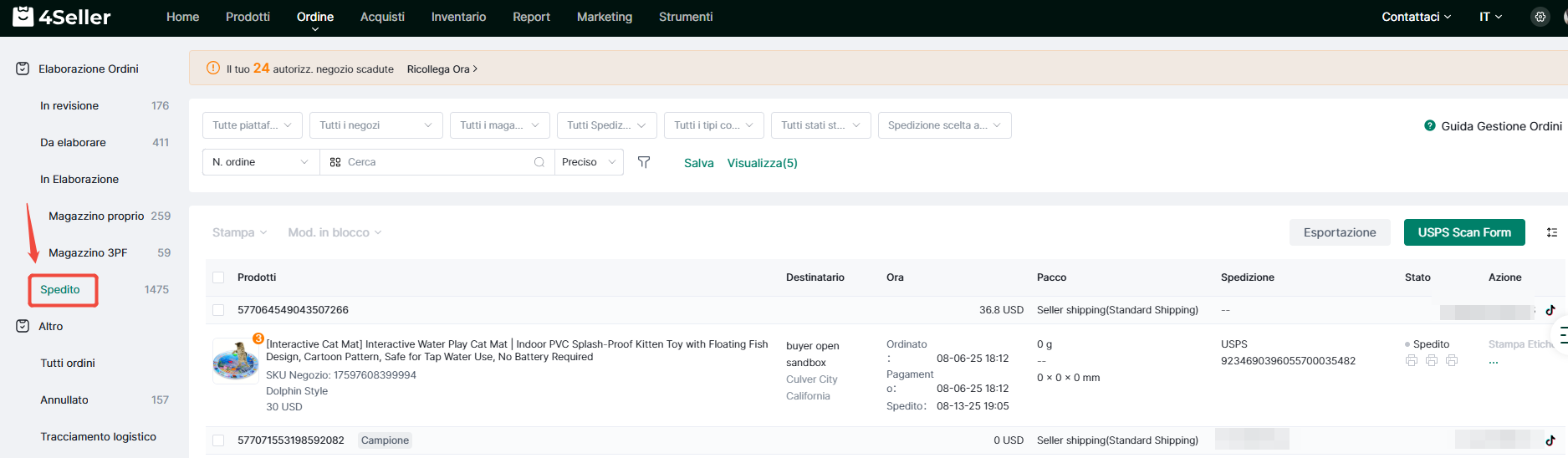The height and width of the screenshot is (458, 1568).
Task: Click the Guida Gestione Ordini help icon
Action: 1430,126
